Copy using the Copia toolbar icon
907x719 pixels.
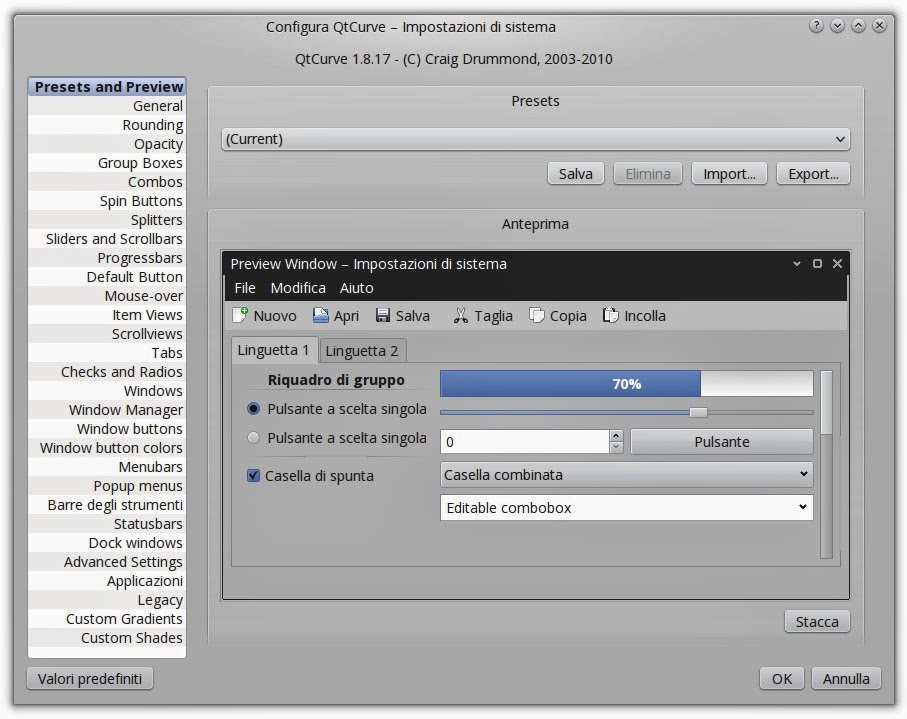[536, 315]
